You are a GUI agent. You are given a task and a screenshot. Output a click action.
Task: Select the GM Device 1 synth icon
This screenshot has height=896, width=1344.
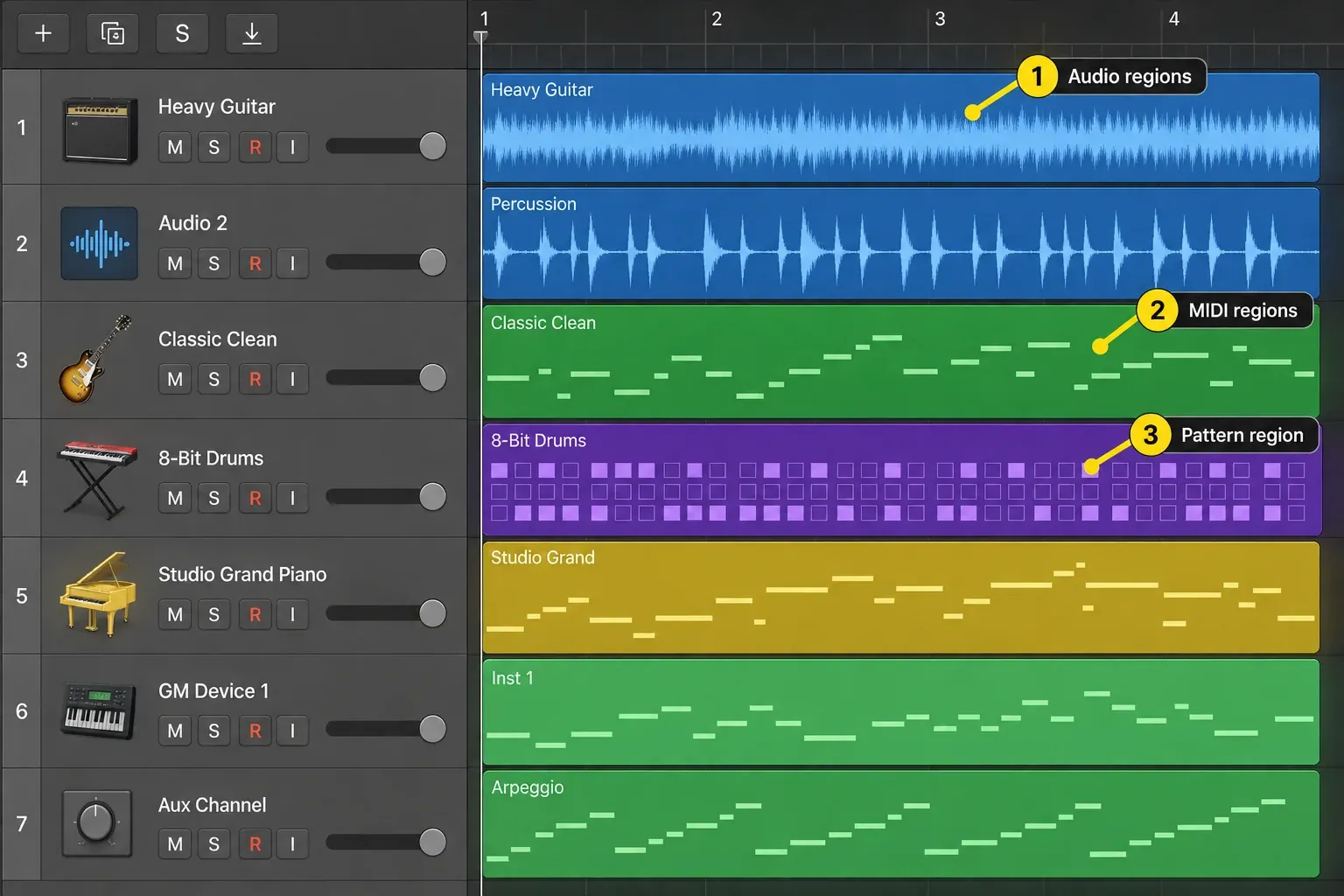click(99, 710)
